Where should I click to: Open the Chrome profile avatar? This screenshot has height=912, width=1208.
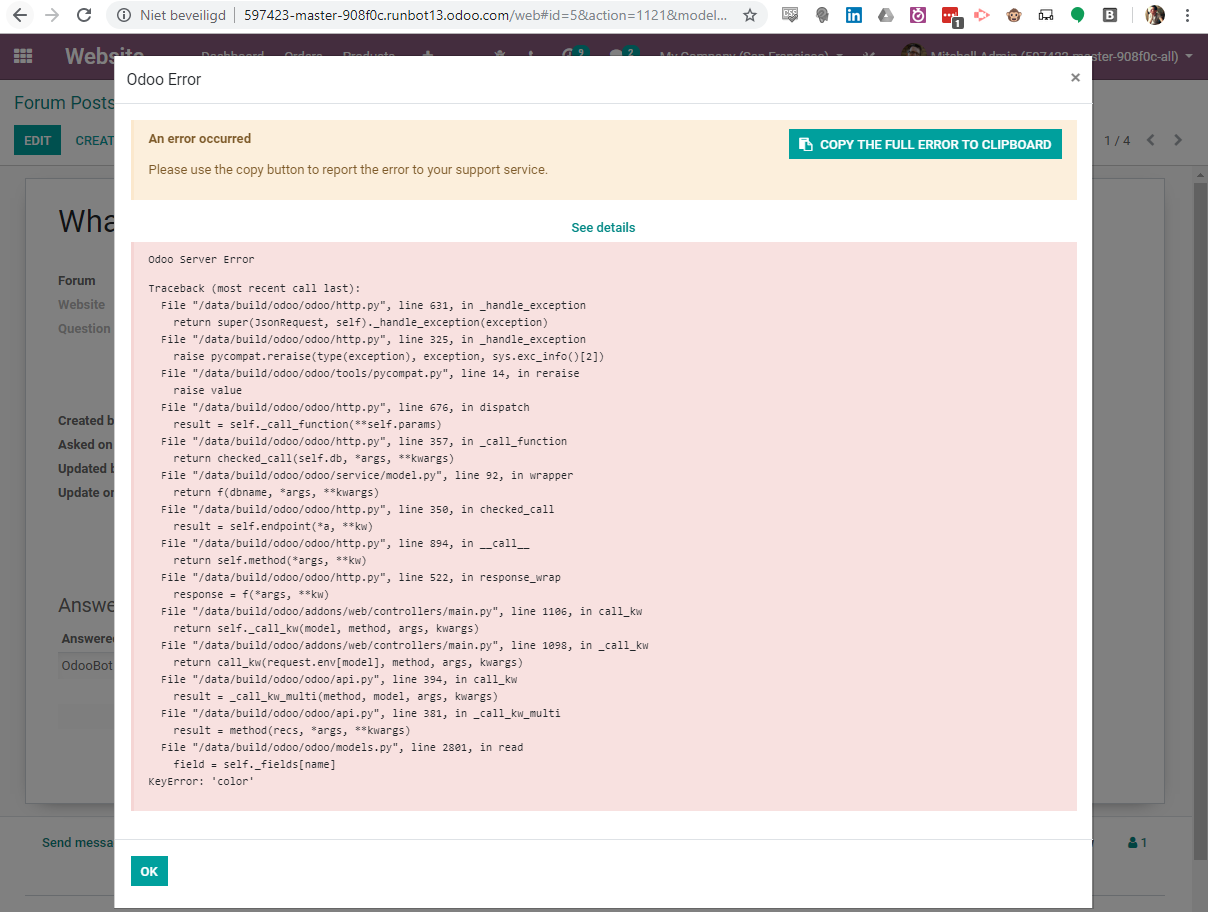click(x=1155, y=15)
